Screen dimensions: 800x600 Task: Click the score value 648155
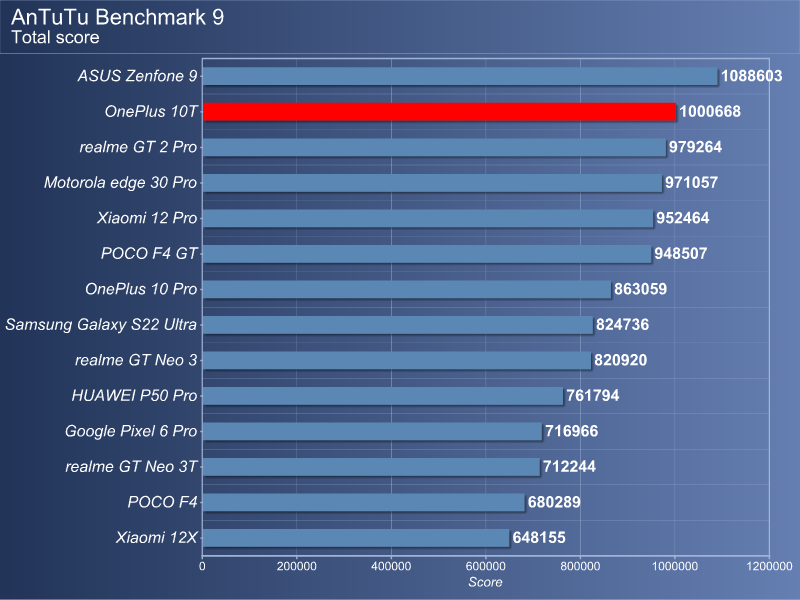pos(539,538)
